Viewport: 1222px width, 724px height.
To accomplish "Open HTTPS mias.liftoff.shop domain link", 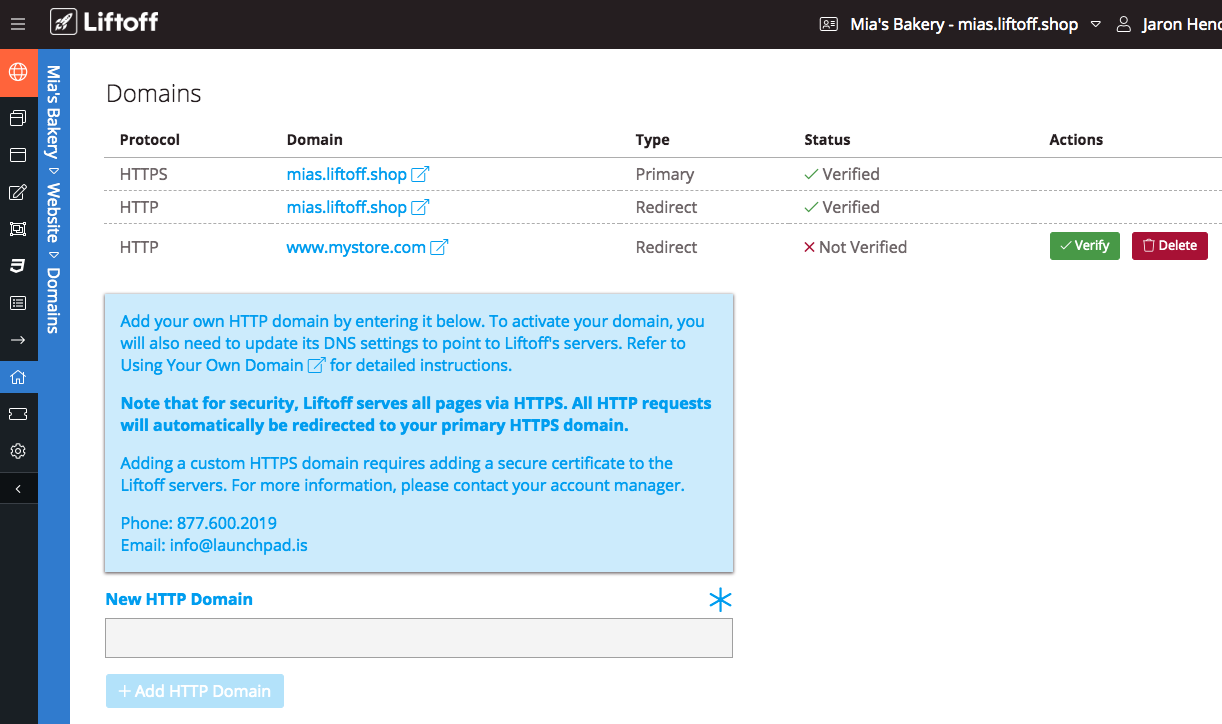I will pos(347,174).
